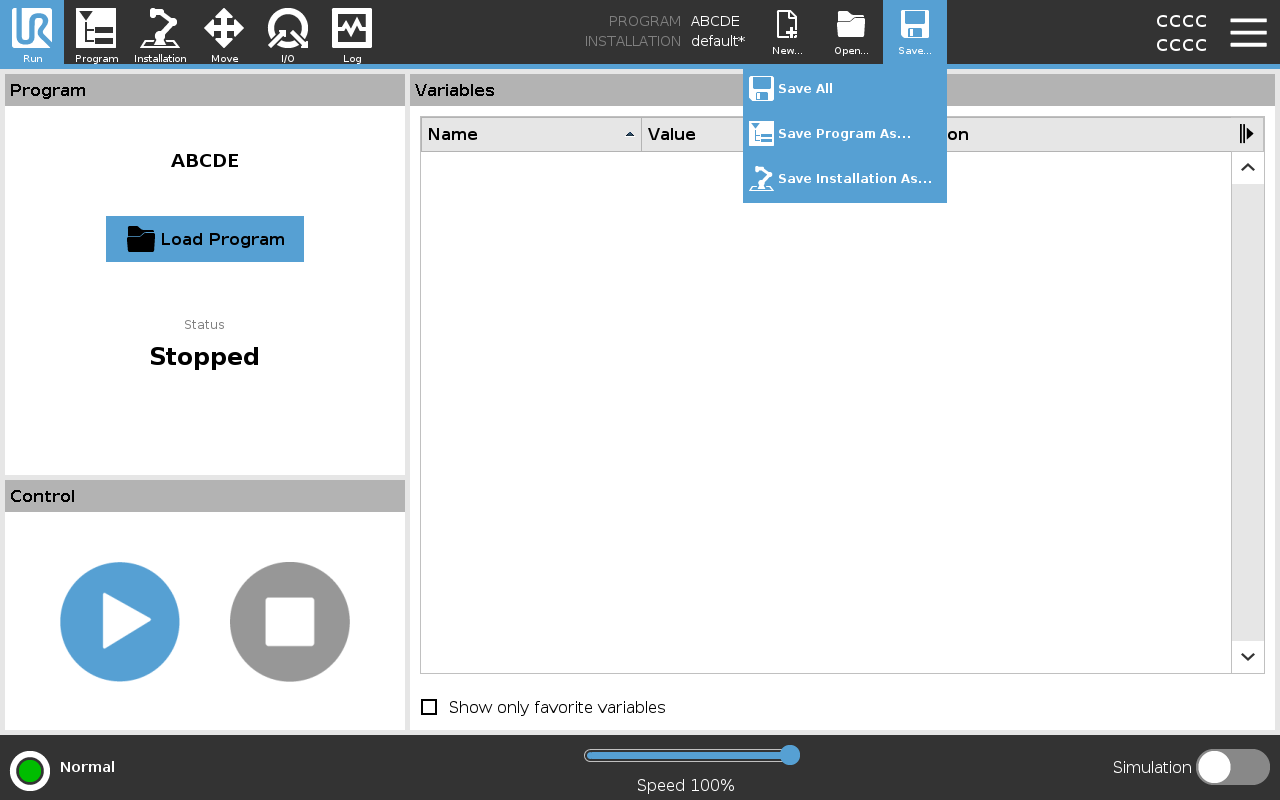This screenshot has height=800, width=1280.
Task: Start the program with Play button
Action: pyautogui.click(x=120, y=622)
